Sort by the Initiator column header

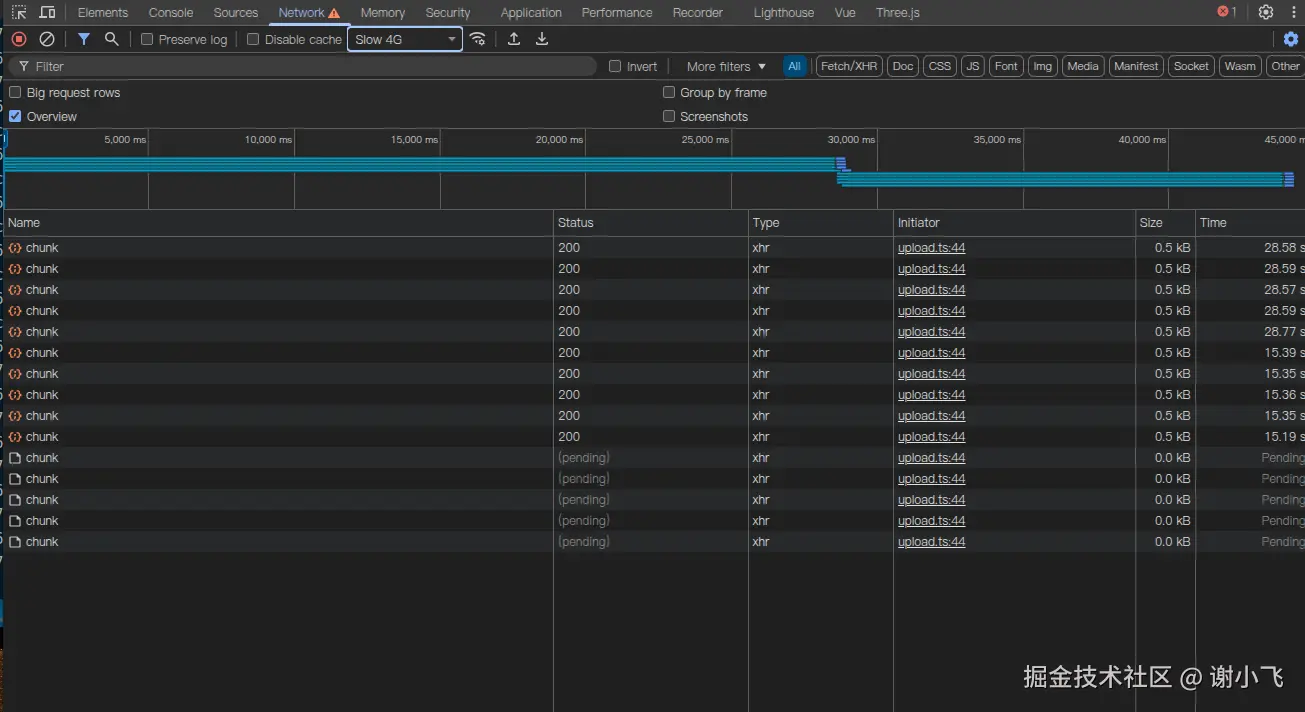1014,222
